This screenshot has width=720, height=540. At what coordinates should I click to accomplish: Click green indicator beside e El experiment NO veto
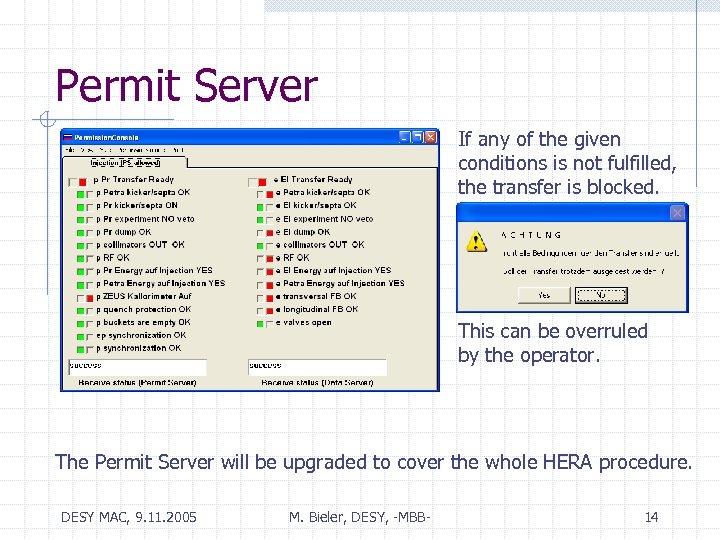pos(260,220)
